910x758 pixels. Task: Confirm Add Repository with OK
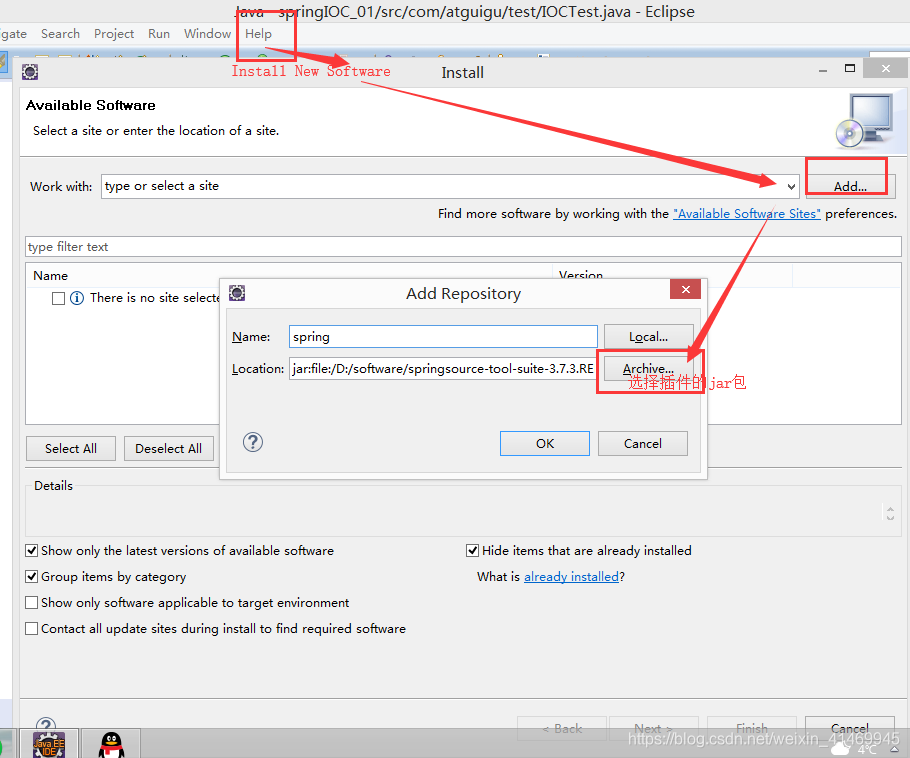(x=544, y=443)
